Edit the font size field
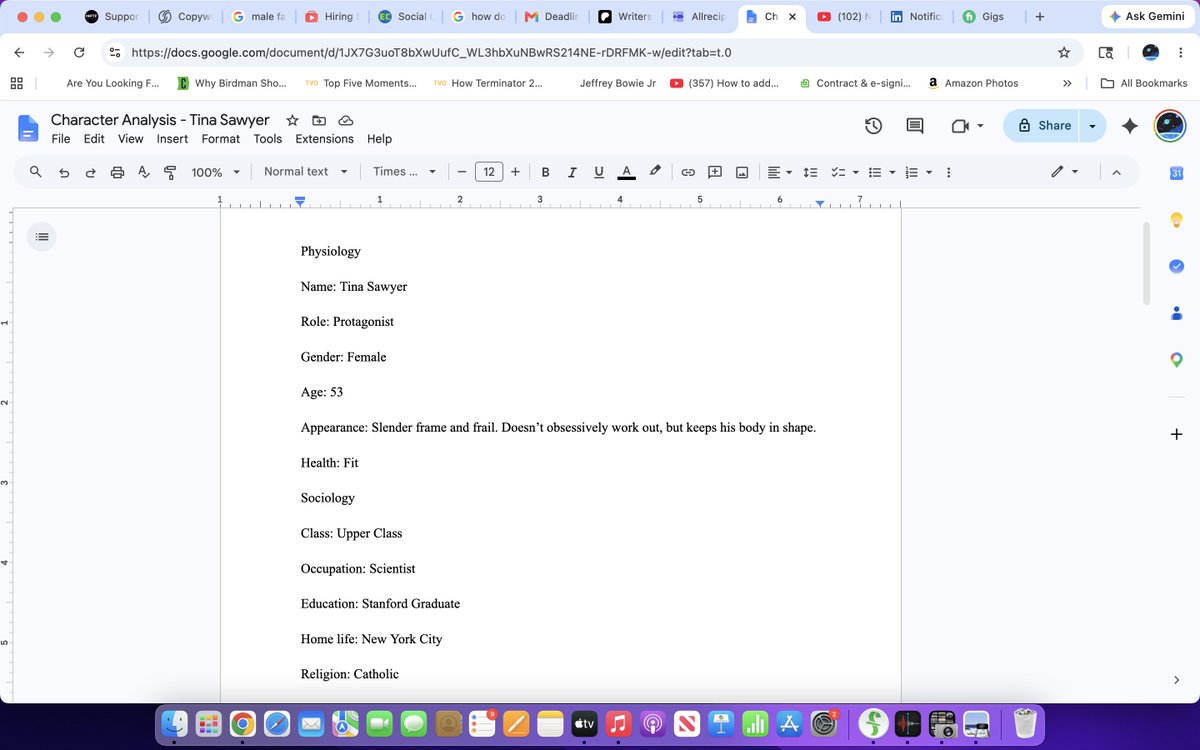 click(x=489, y=172)
